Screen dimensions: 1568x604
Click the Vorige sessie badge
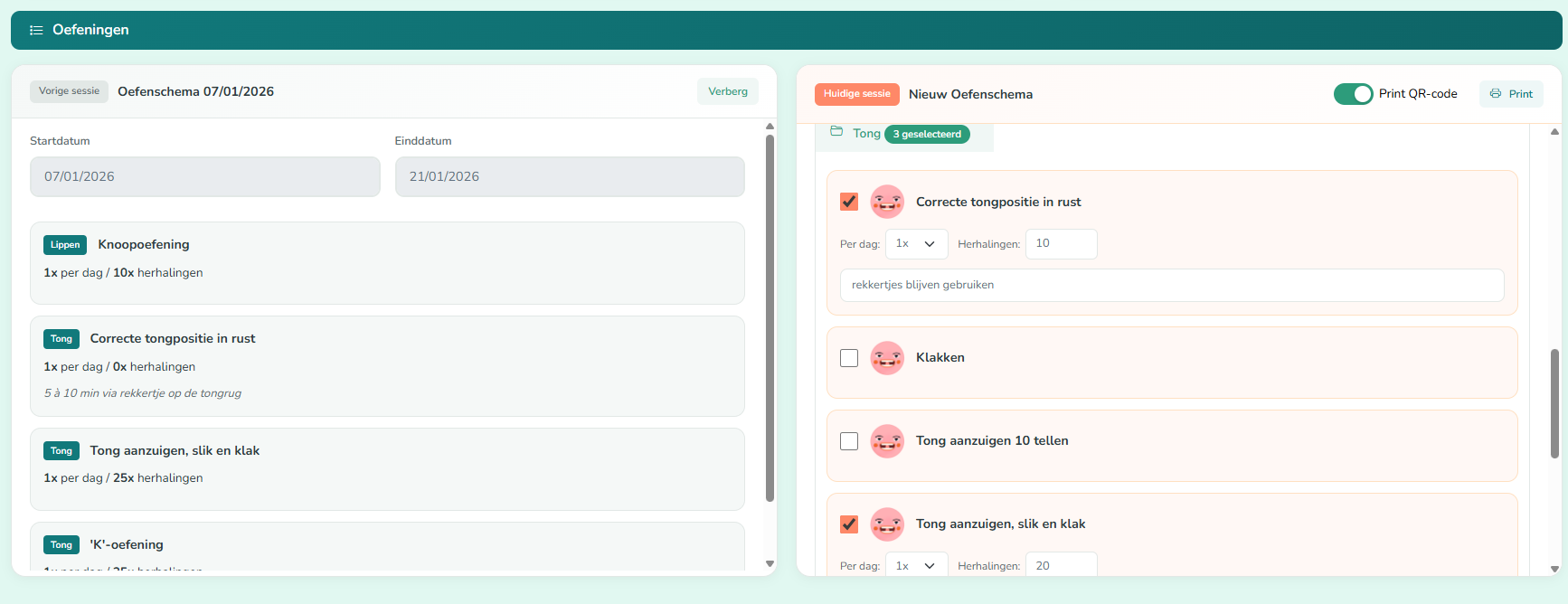pyautogui.click(x=69, y=91)
